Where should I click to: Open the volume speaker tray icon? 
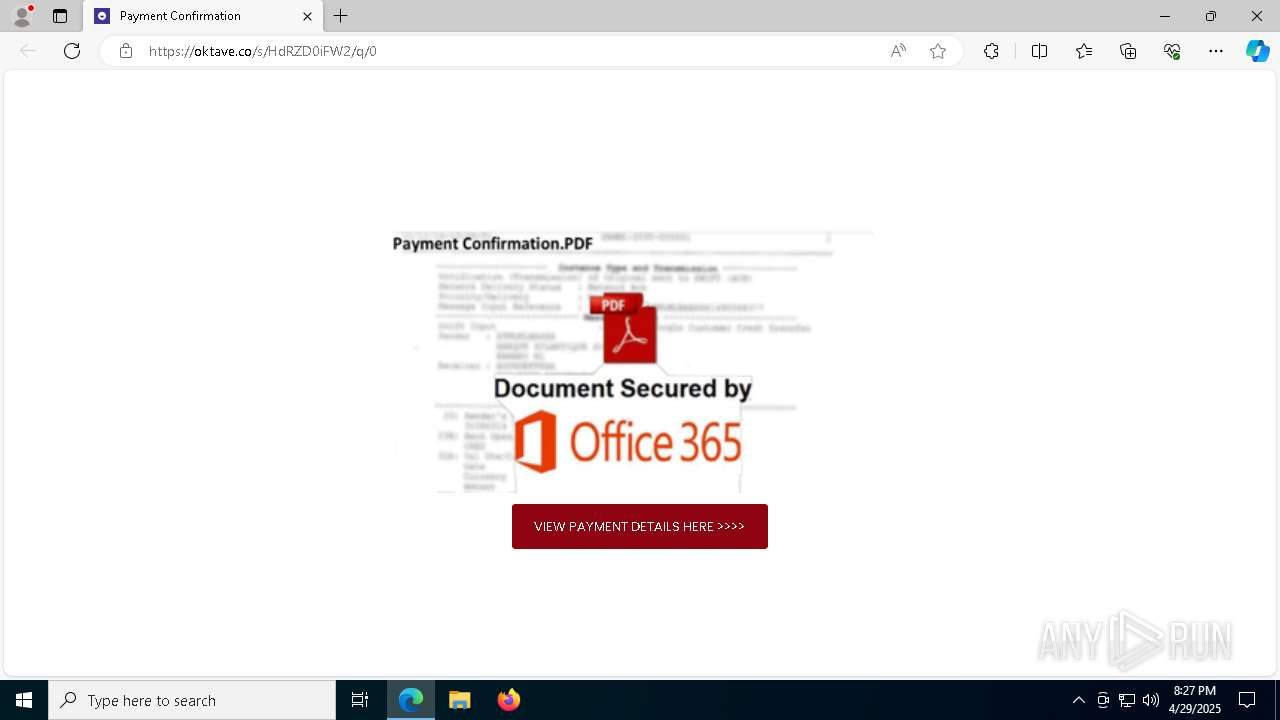(1151, 700)
